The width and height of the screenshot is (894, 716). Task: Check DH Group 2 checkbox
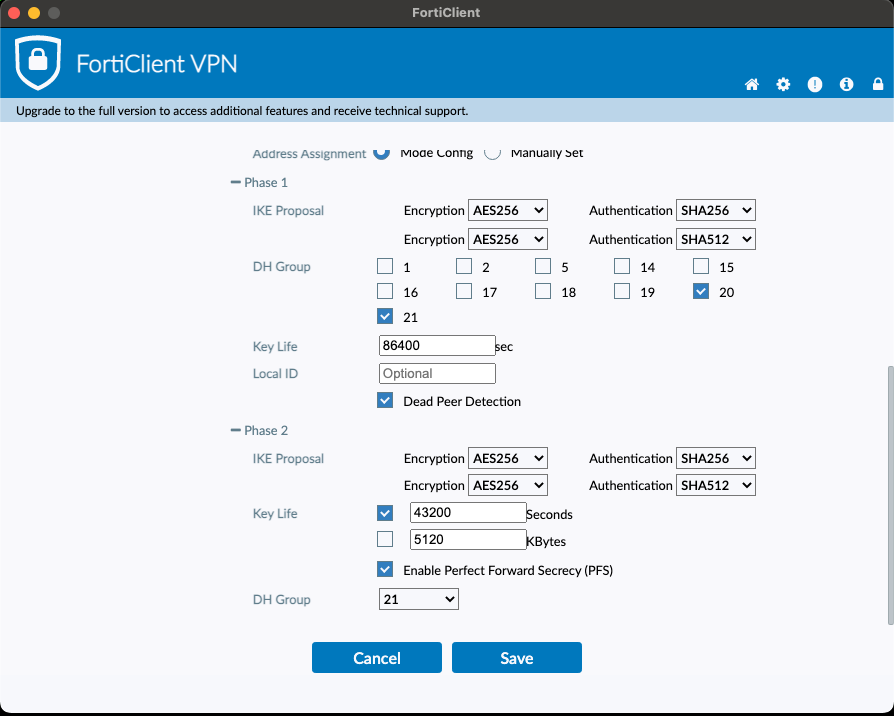(464, 266)
